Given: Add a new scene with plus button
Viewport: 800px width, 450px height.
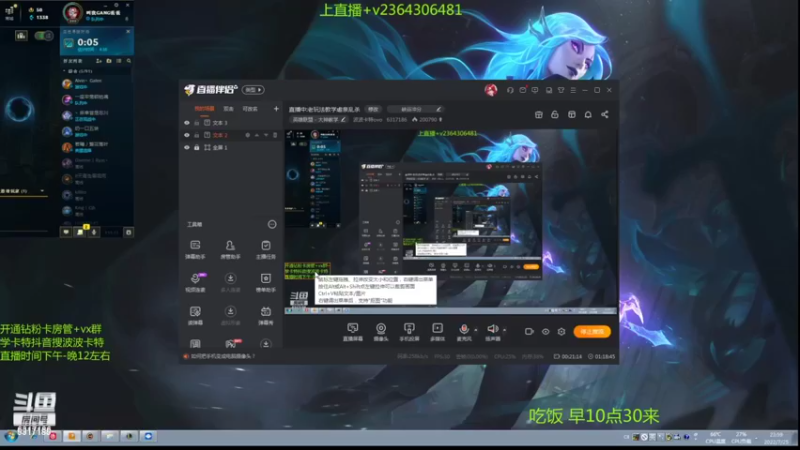Looking at the screenshot, I should 276,109.
